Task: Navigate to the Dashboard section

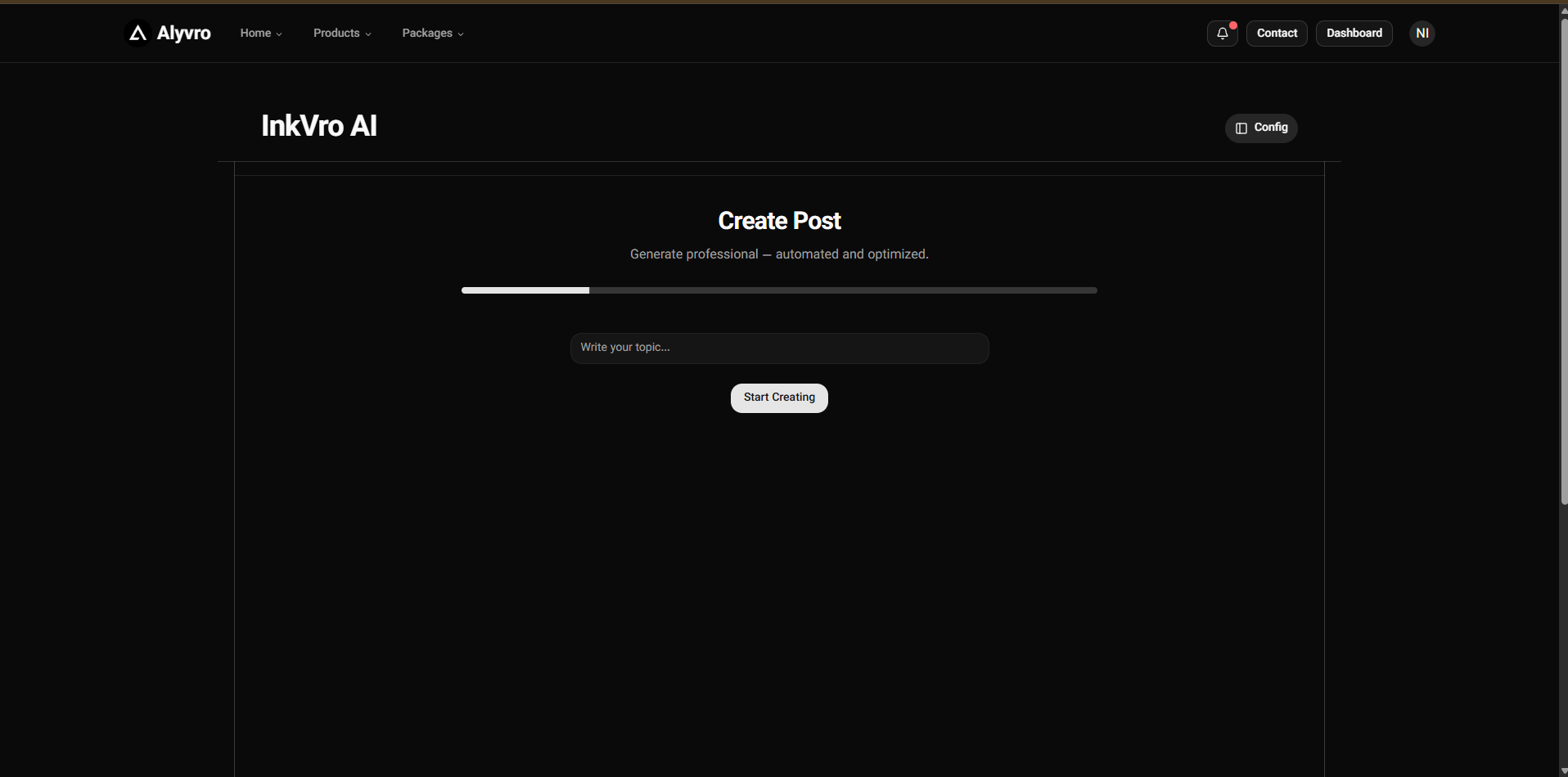Action: coord(1354,34)
